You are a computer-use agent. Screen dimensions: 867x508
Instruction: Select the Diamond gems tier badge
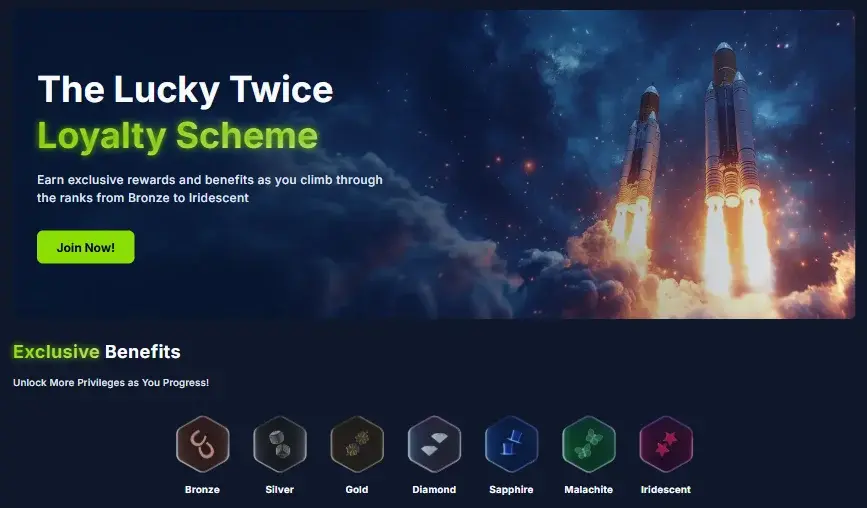tap(434, 444)
